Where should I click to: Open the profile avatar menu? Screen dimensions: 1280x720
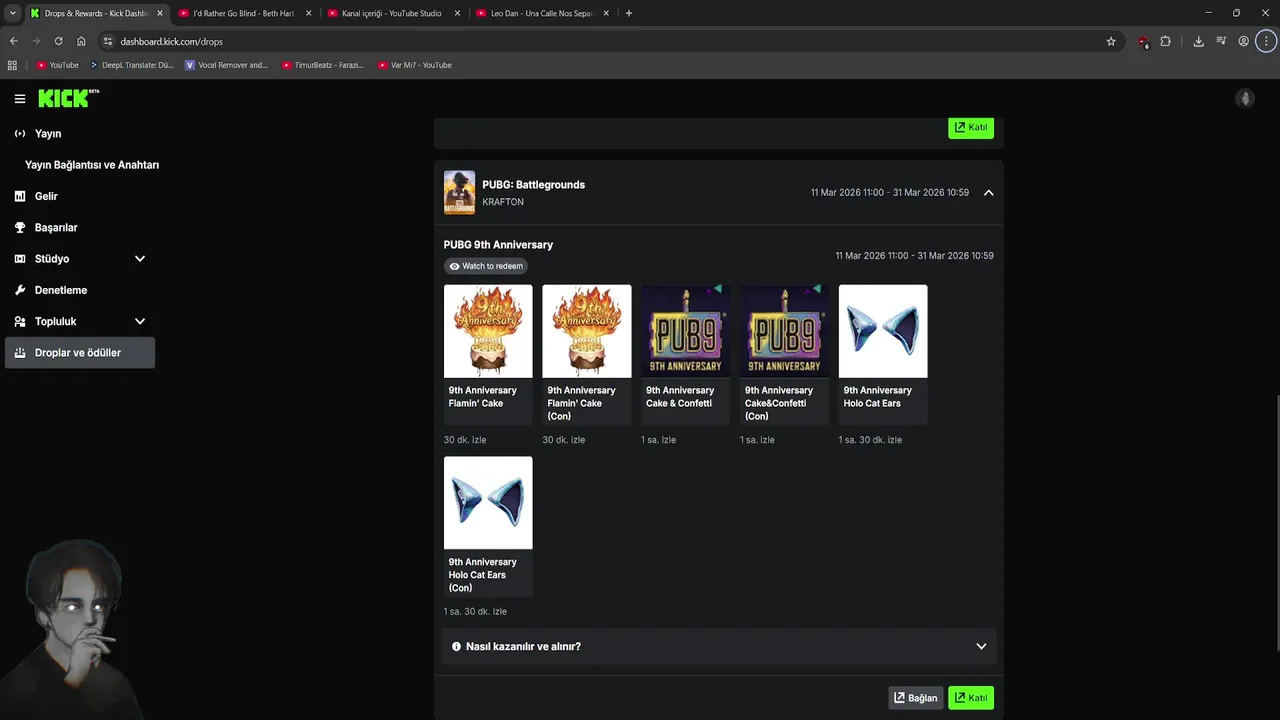1245,98
